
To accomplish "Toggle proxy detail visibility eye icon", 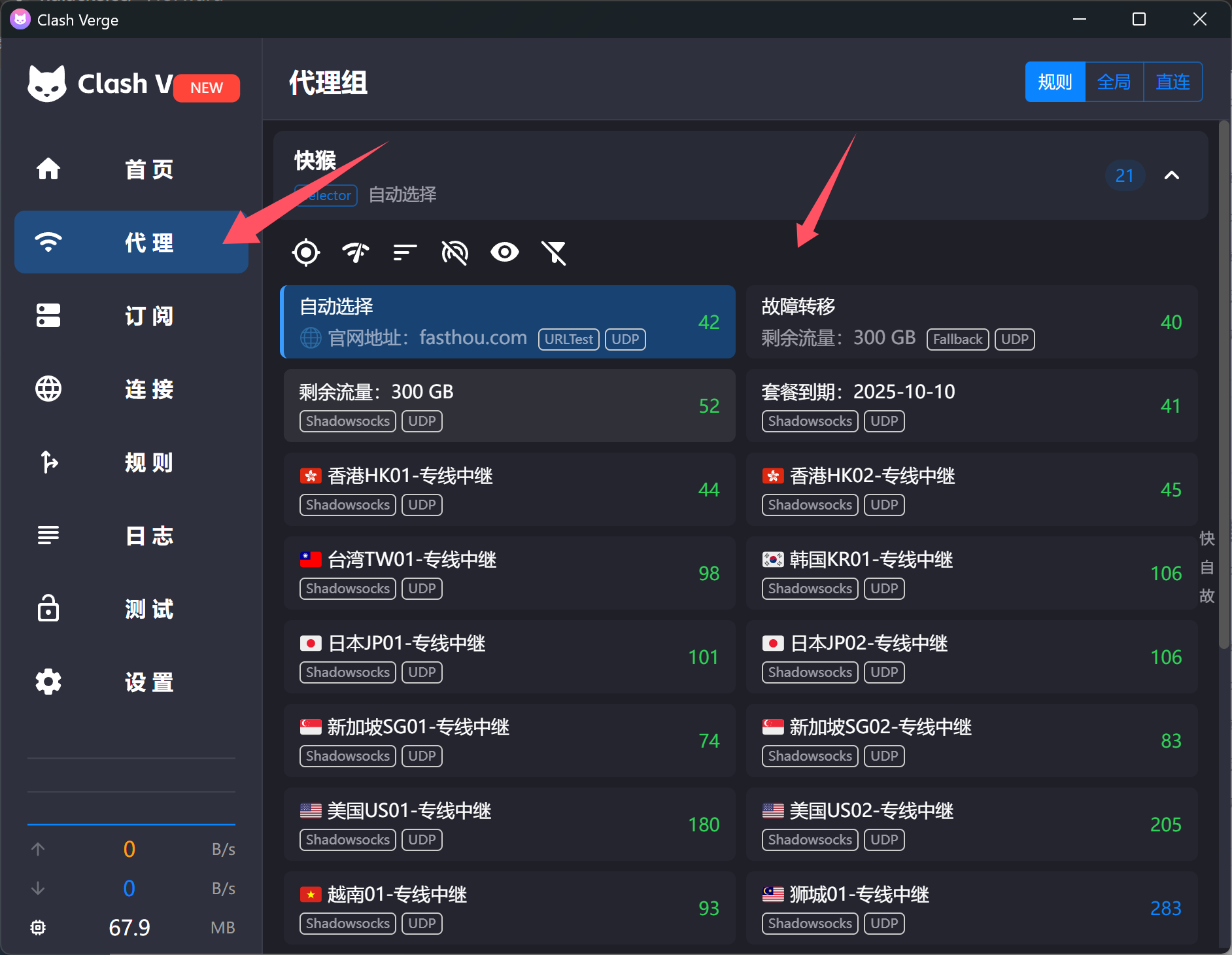I will 504,252.
